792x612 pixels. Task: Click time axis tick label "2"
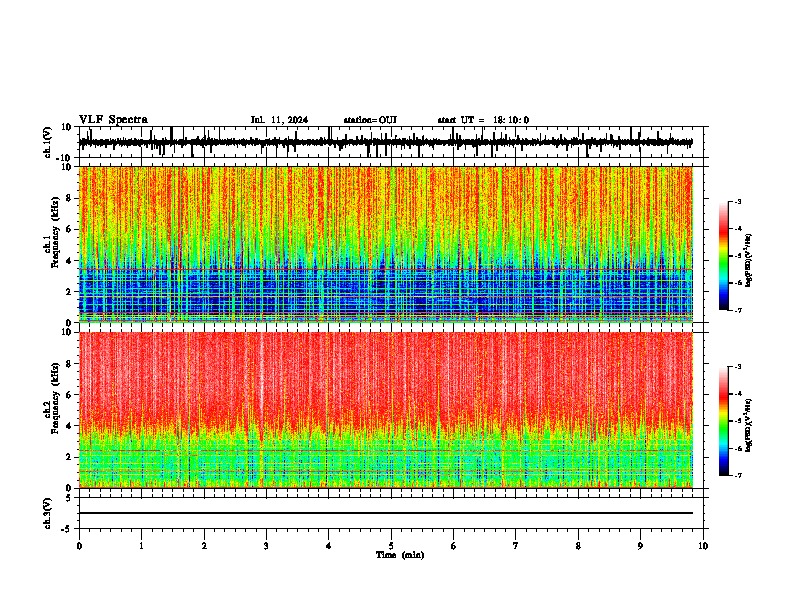[x=204, y=546]
